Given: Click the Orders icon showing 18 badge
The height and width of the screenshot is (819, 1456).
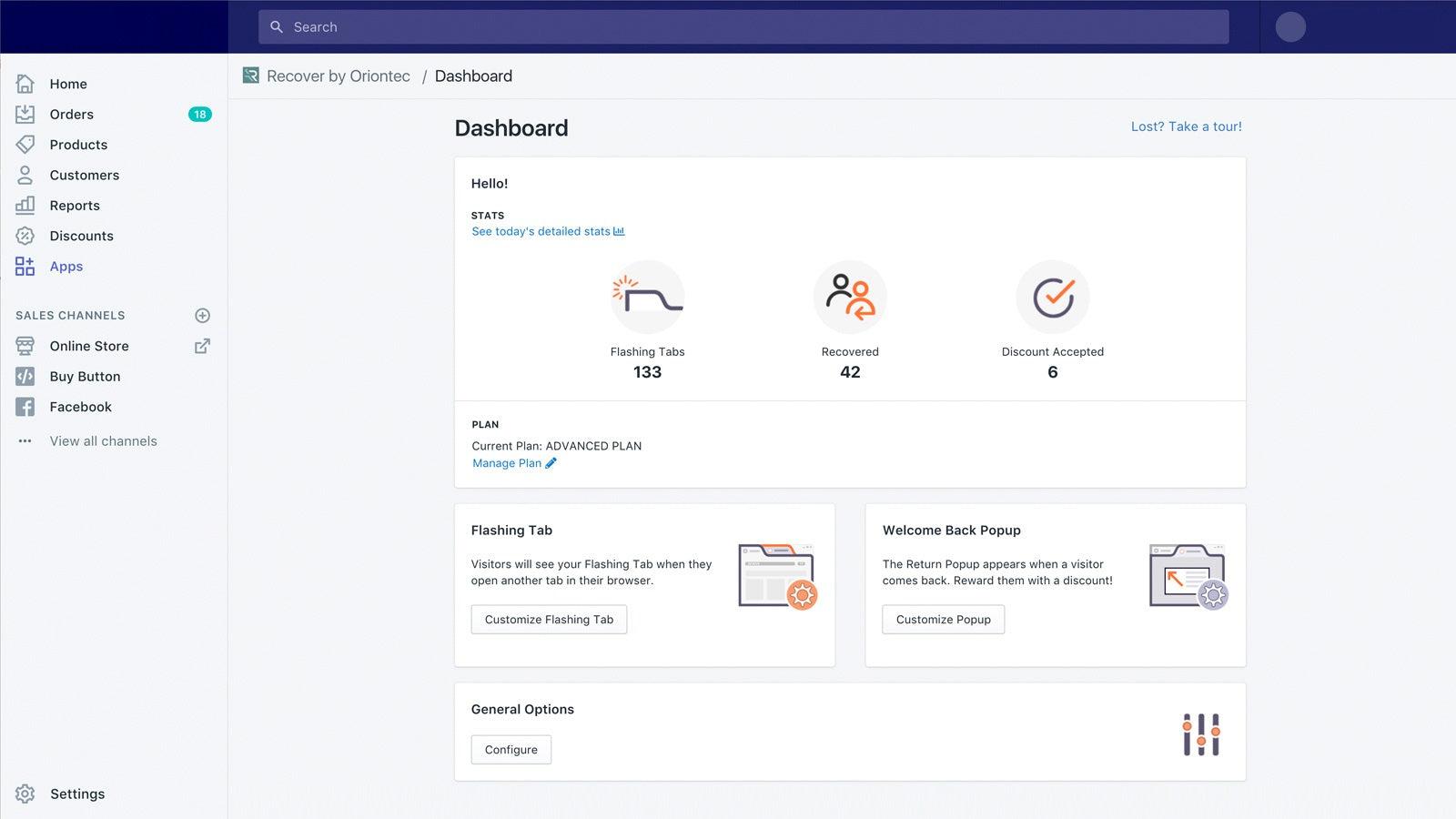Looking at the screenshot, I should click(x=25, y=114).
